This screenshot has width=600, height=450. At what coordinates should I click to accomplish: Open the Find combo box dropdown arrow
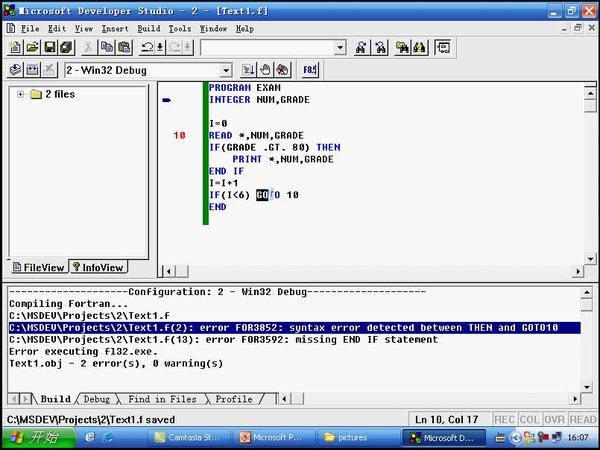point(339,47)
